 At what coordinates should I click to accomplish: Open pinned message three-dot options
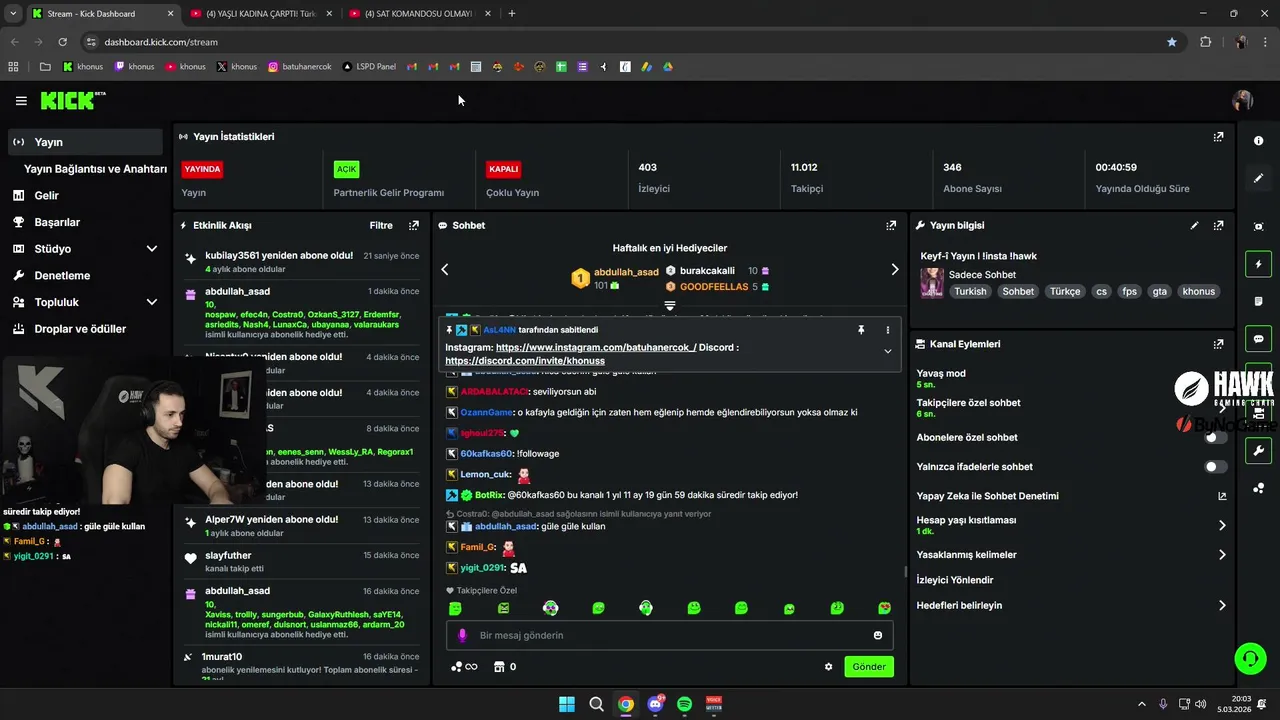point(887,330)
